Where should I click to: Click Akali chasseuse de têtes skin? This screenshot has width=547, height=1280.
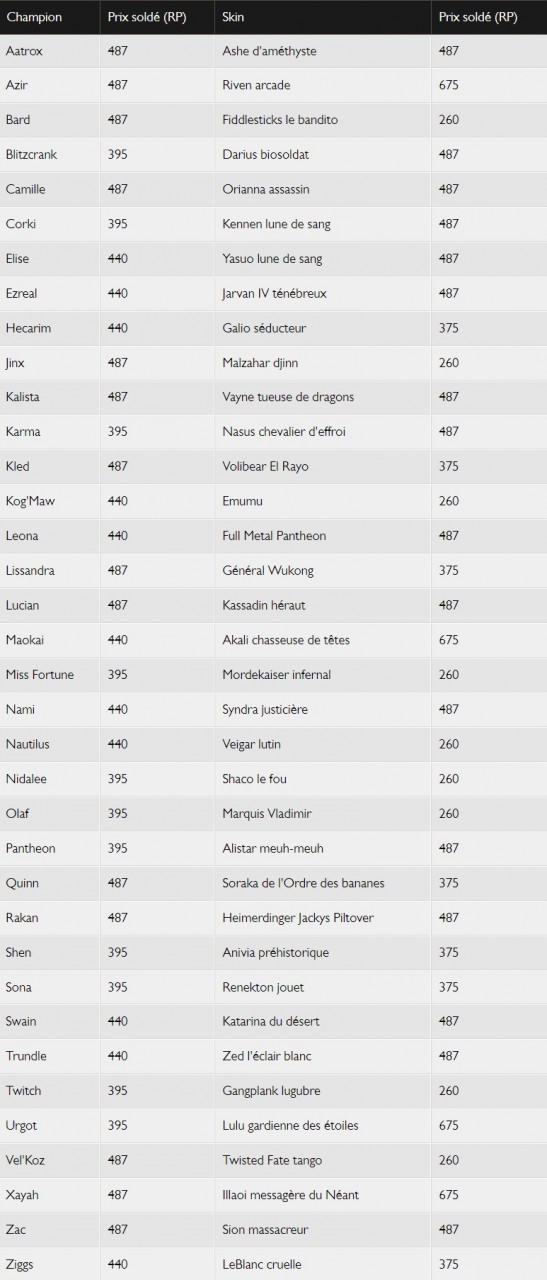tap(286, 640)
